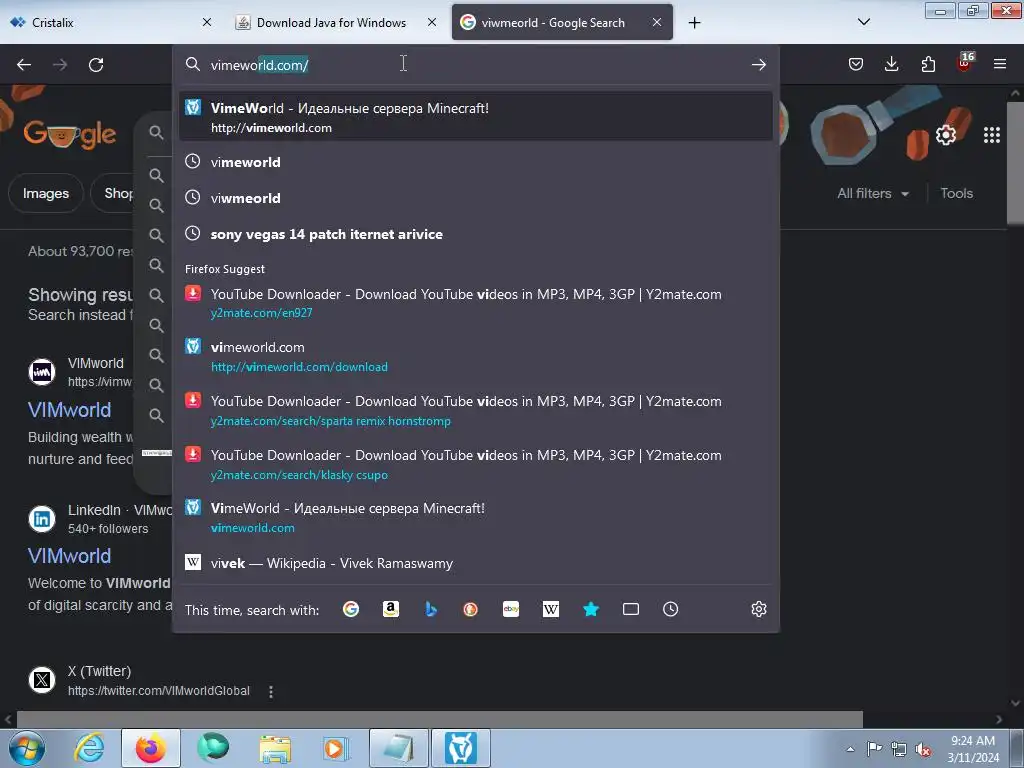This screenshot has width=1024, height=768.
Task: Search with Amazon this time
Action: [x=391, y=609]
